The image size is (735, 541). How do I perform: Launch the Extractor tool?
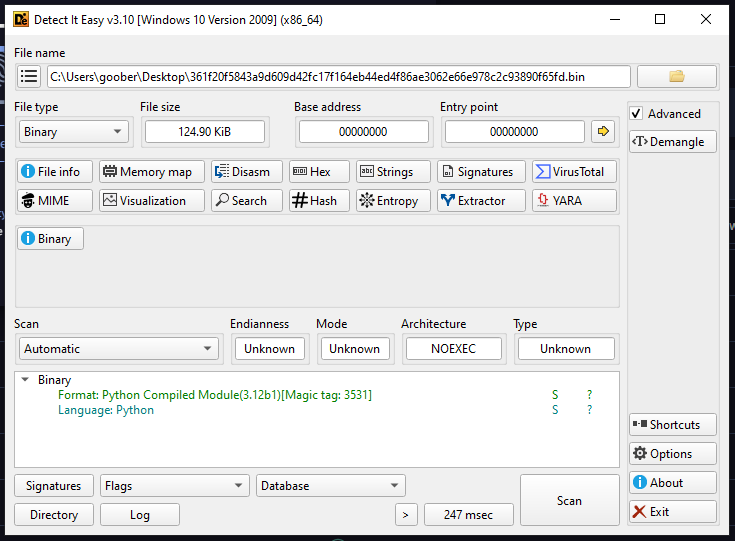[481, 201]
